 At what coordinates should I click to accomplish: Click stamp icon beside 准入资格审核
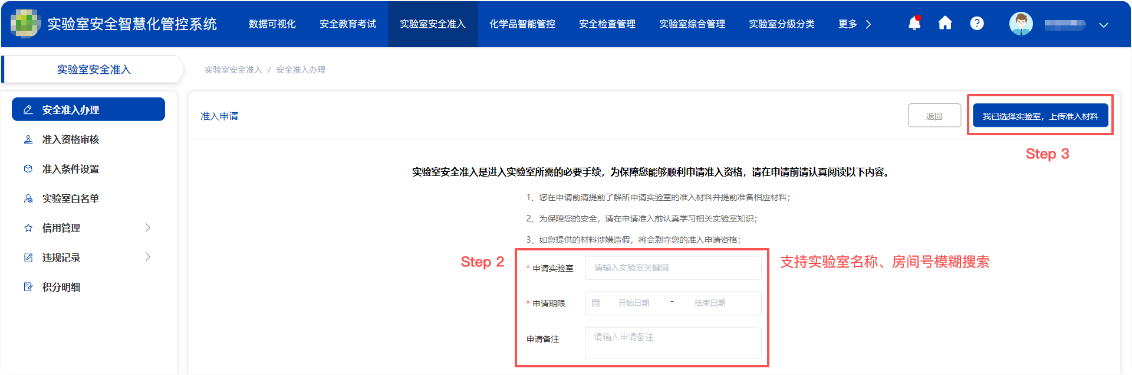(28, 139)
